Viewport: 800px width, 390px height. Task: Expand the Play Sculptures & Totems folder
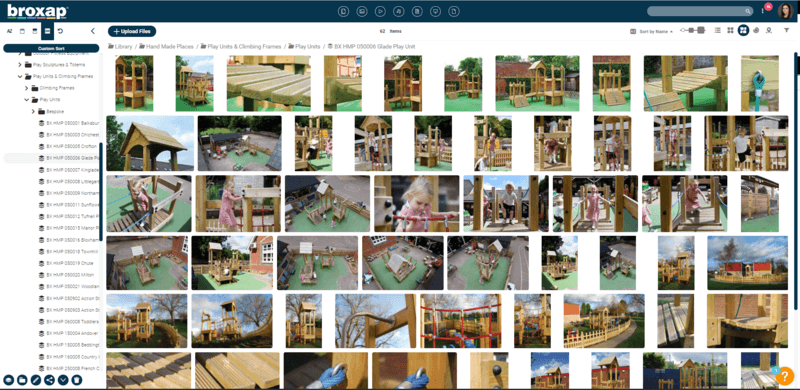(20, 65)
